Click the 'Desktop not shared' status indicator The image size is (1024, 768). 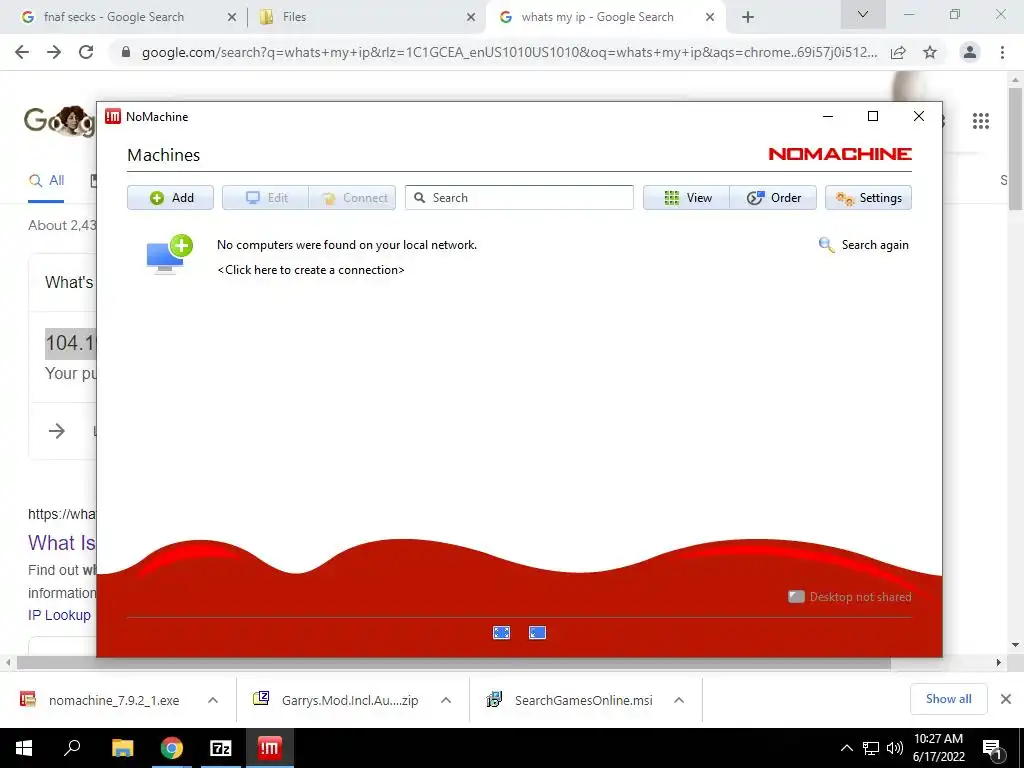850,597
